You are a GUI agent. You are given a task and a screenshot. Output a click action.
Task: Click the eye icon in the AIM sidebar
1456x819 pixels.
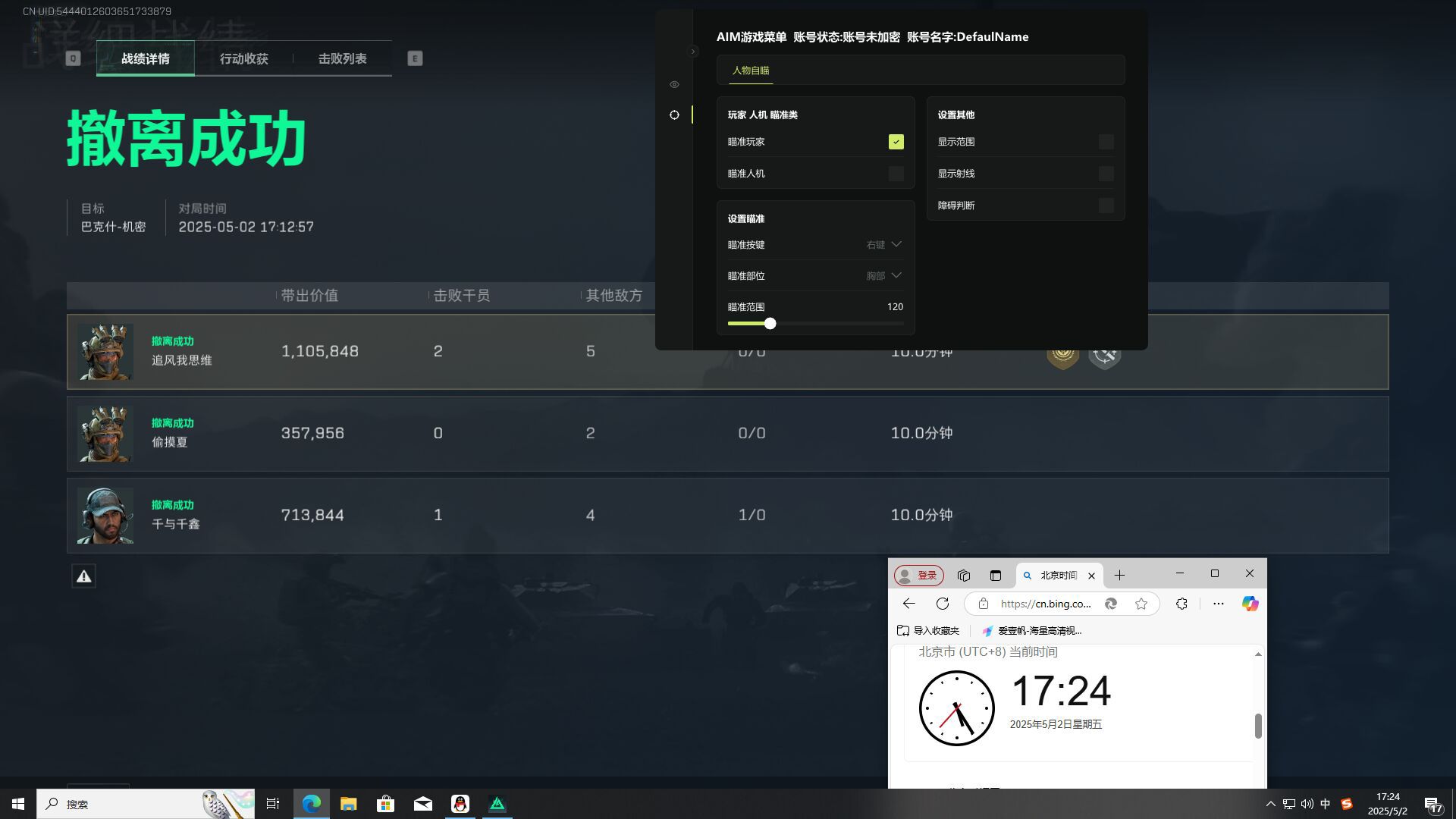[674, 84]
